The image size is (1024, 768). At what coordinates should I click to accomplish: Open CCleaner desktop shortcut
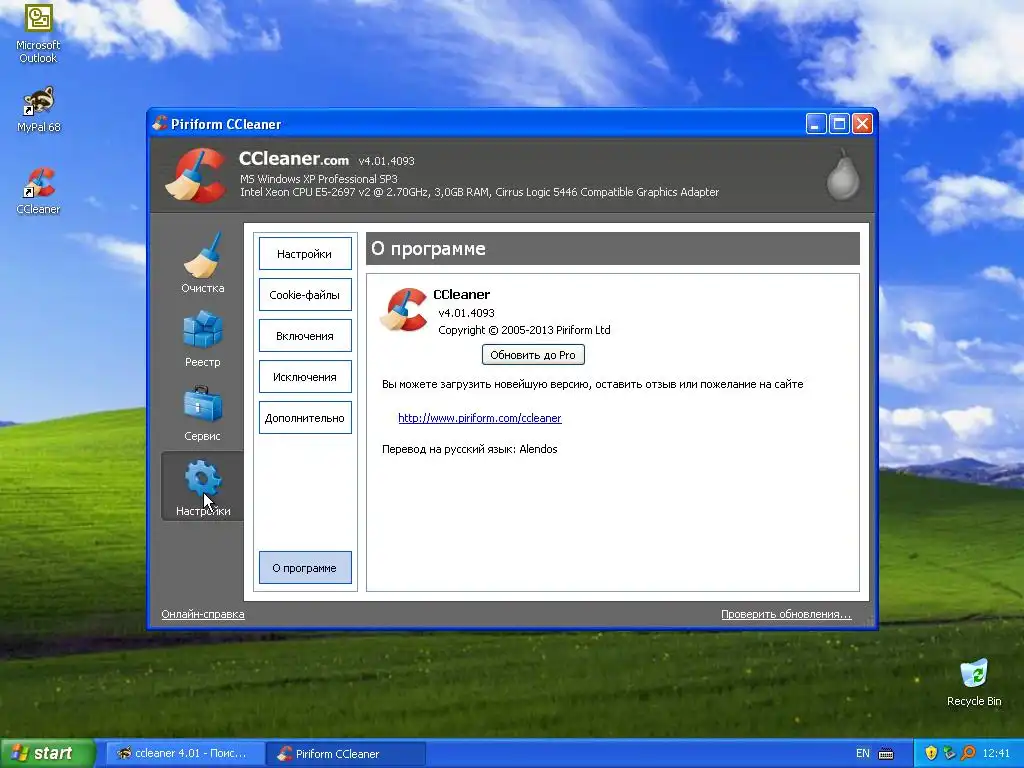(x=38, y=191)
